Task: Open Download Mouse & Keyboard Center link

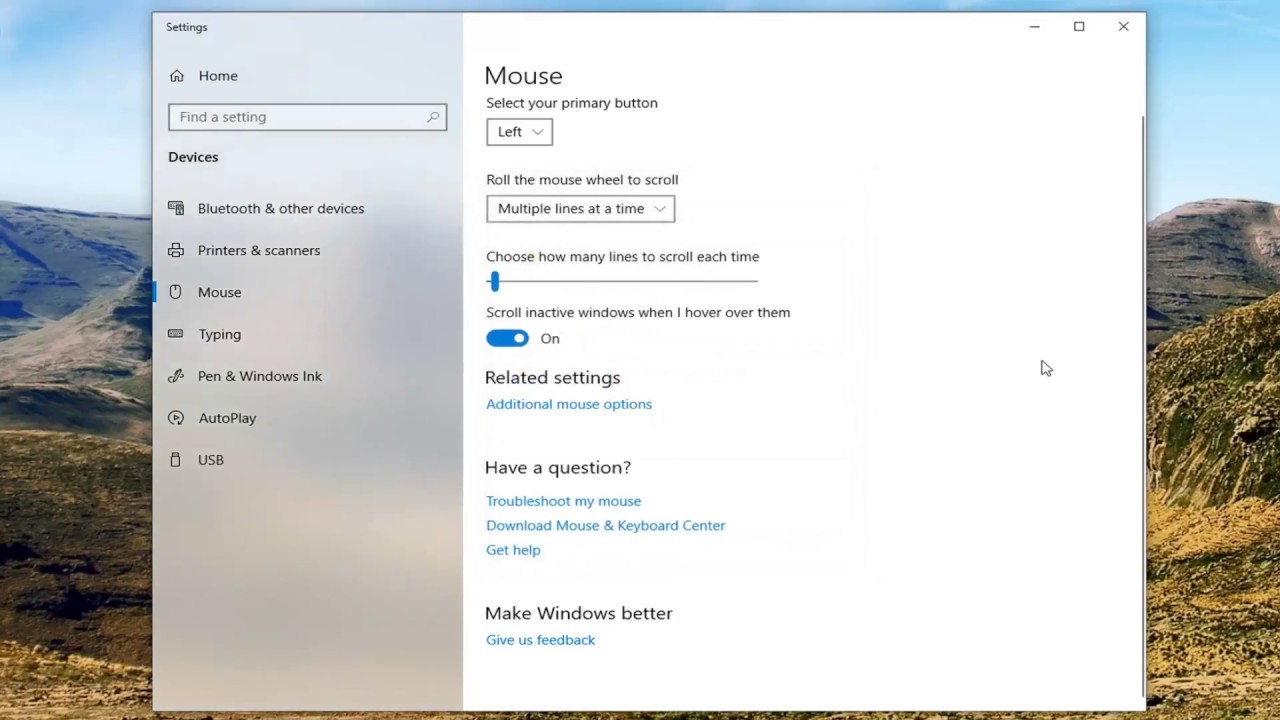Action: click(x=605, y=525)
